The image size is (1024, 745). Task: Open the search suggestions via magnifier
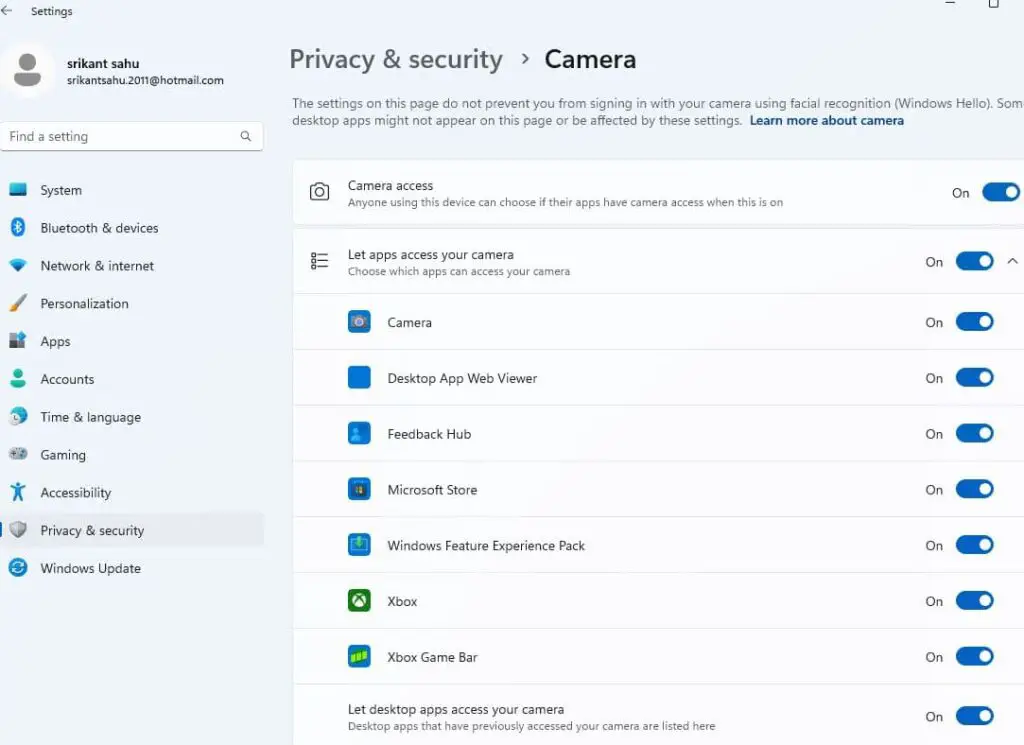246,136
